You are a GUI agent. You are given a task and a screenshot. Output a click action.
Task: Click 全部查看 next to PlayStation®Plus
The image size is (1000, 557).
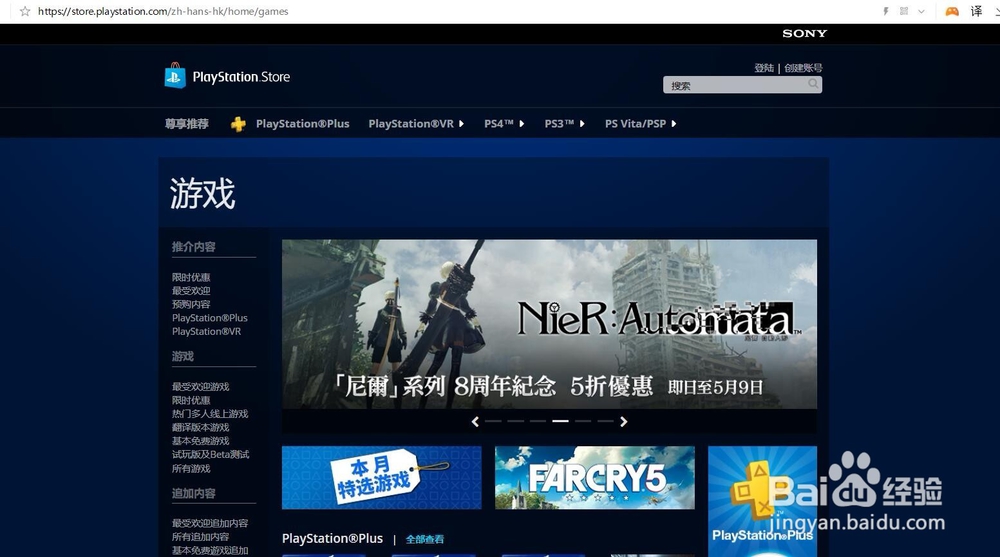pyautogui.click(x=425, y=539)
